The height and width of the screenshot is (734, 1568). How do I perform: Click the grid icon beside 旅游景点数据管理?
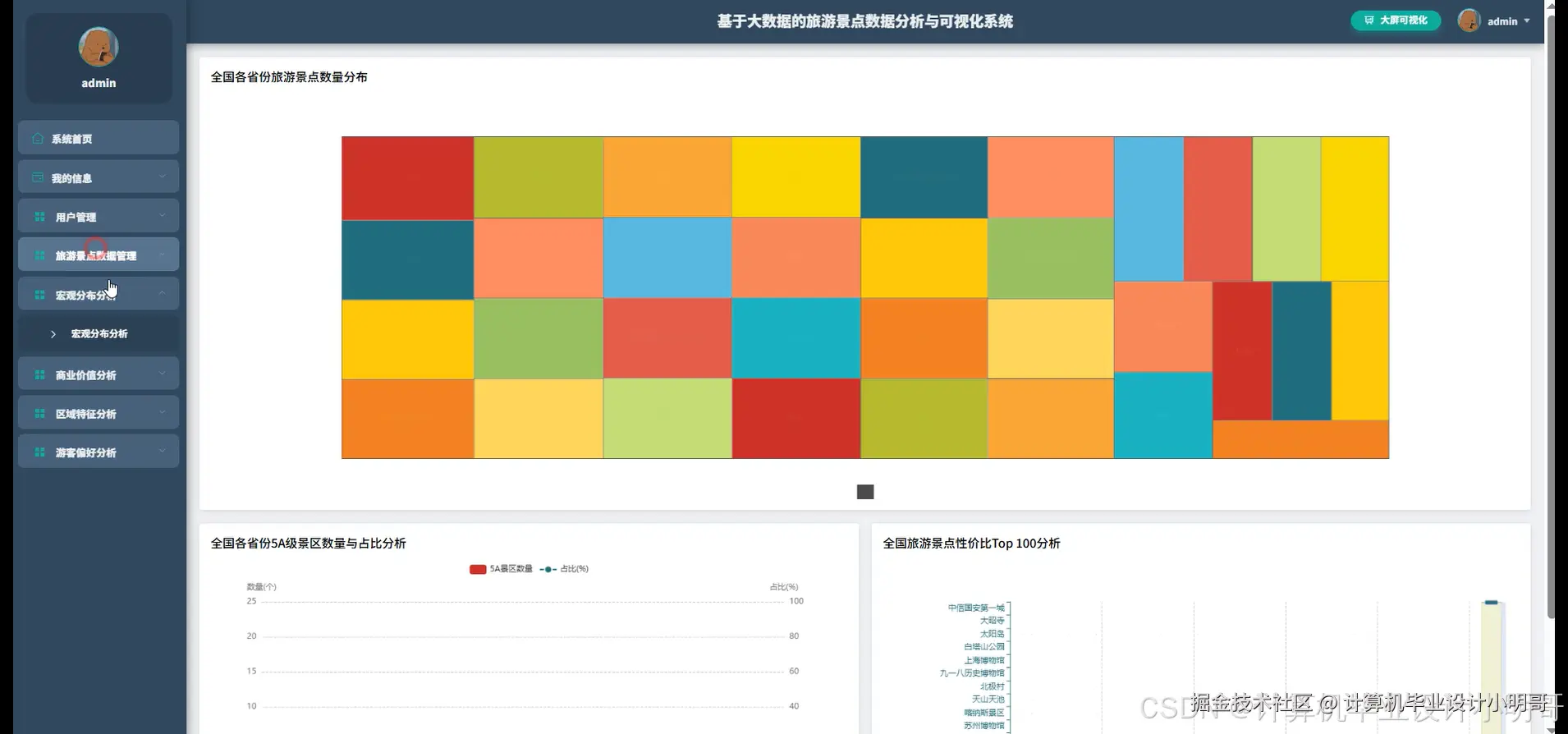(x=39, y=255)
